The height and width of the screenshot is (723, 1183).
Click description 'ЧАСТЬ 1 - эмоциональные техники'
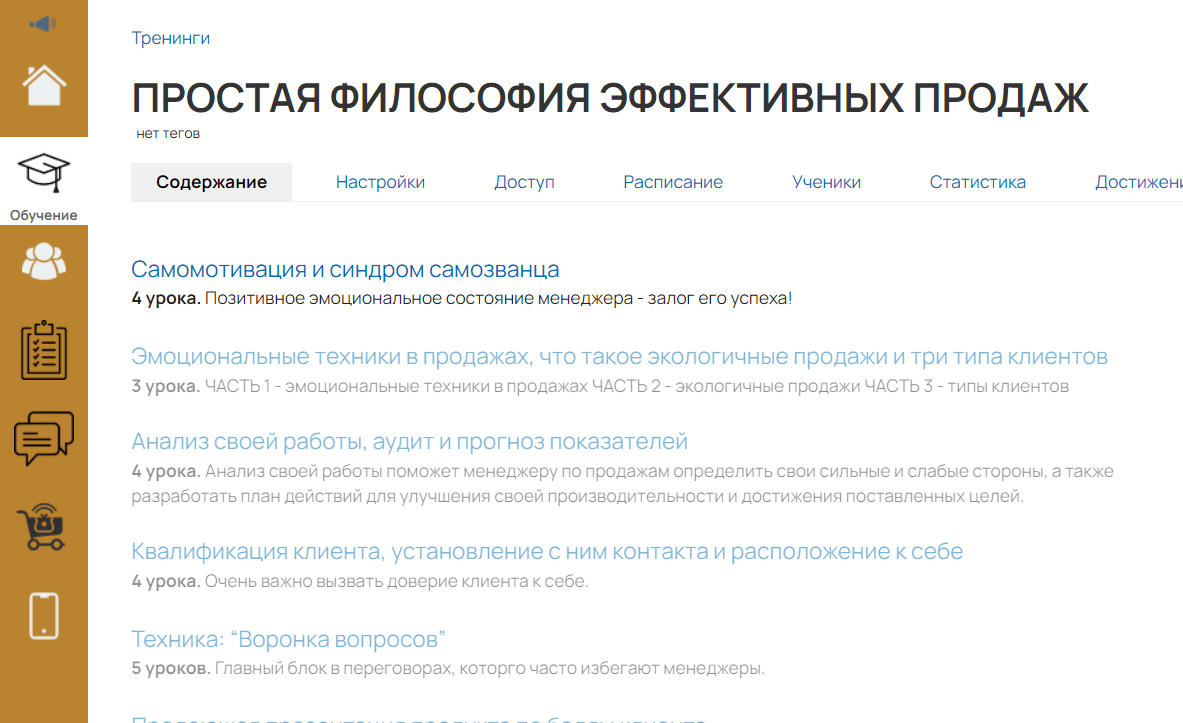click(x=637, y=386)
